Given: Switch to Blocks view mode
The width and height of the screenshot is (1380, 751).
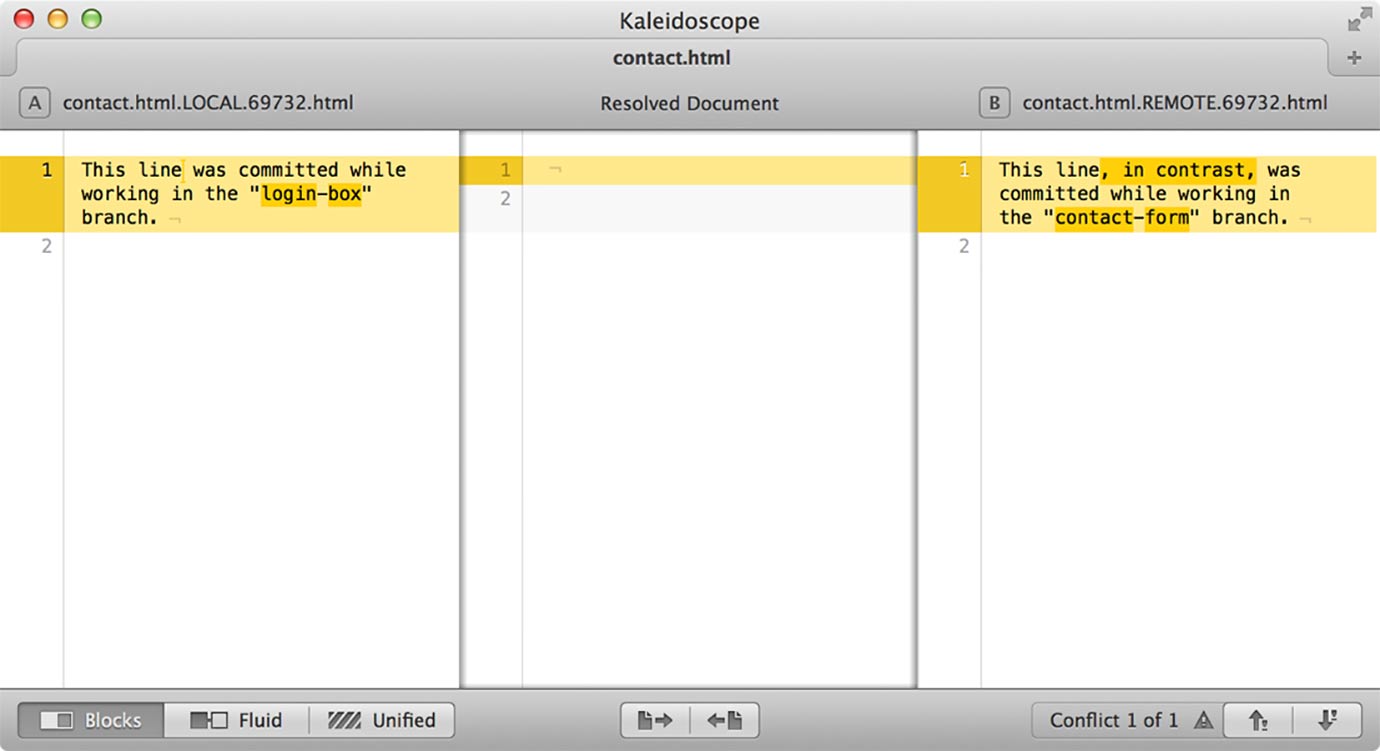Looking at the screenshot, I should 91,720.
